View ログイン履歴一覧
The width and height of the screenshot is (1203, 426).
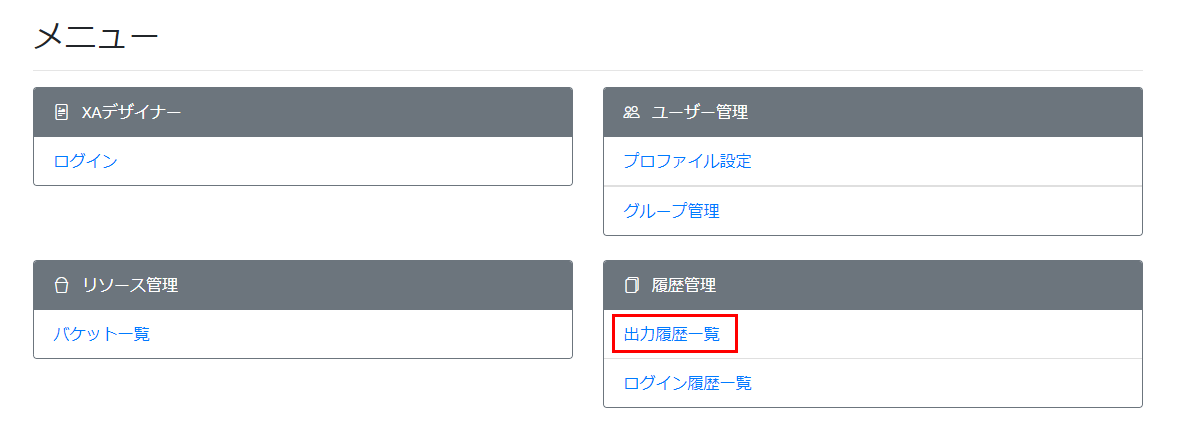pos(687,383)
